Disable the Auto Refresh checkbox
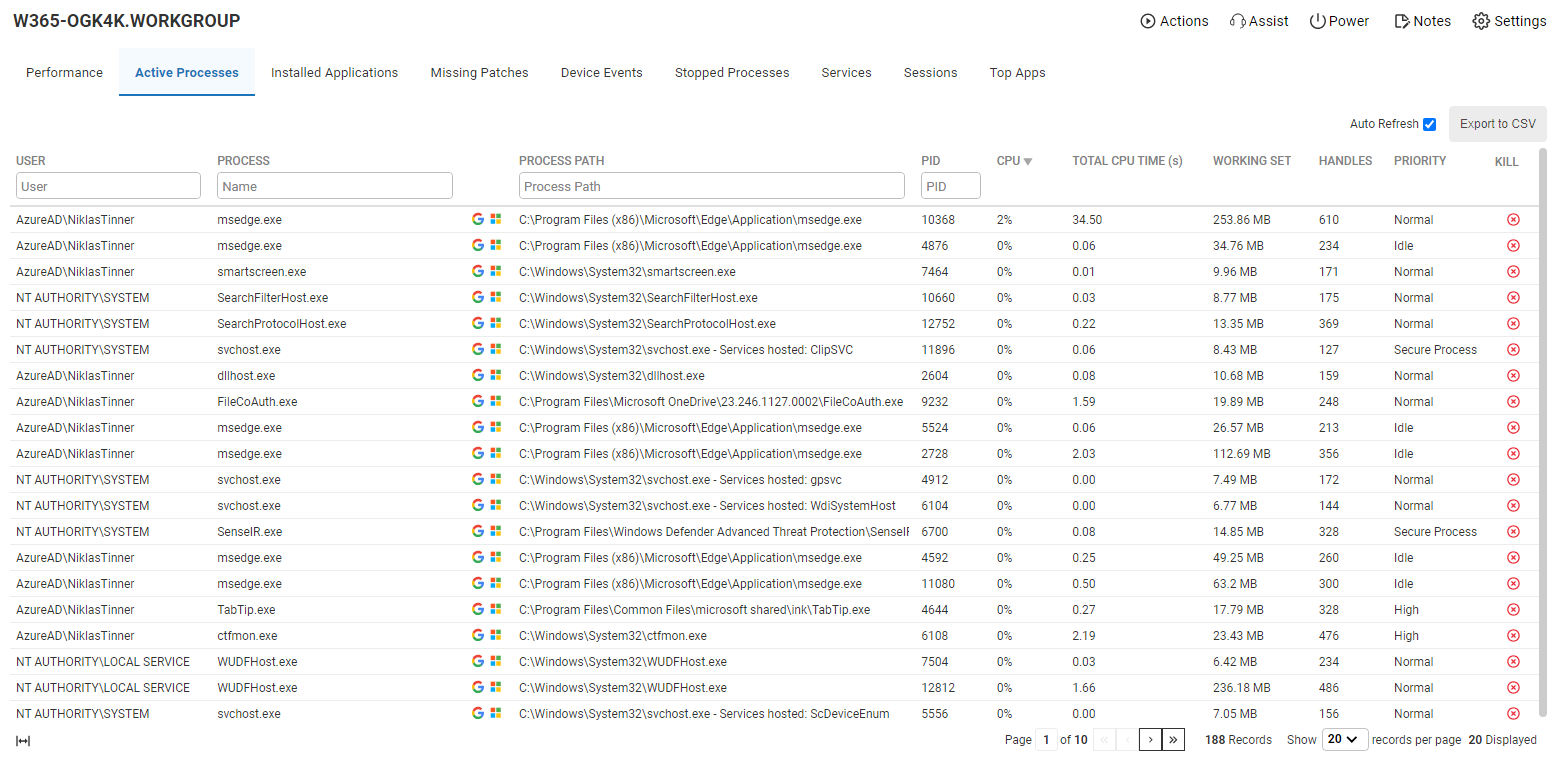The image size is (1548, 770). (1429, 125)
